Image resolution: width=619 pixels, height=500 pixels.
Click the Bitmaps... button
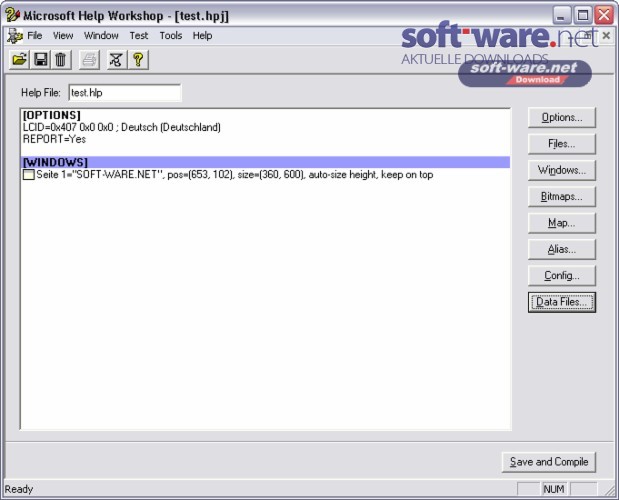click(x=562, y=197)
